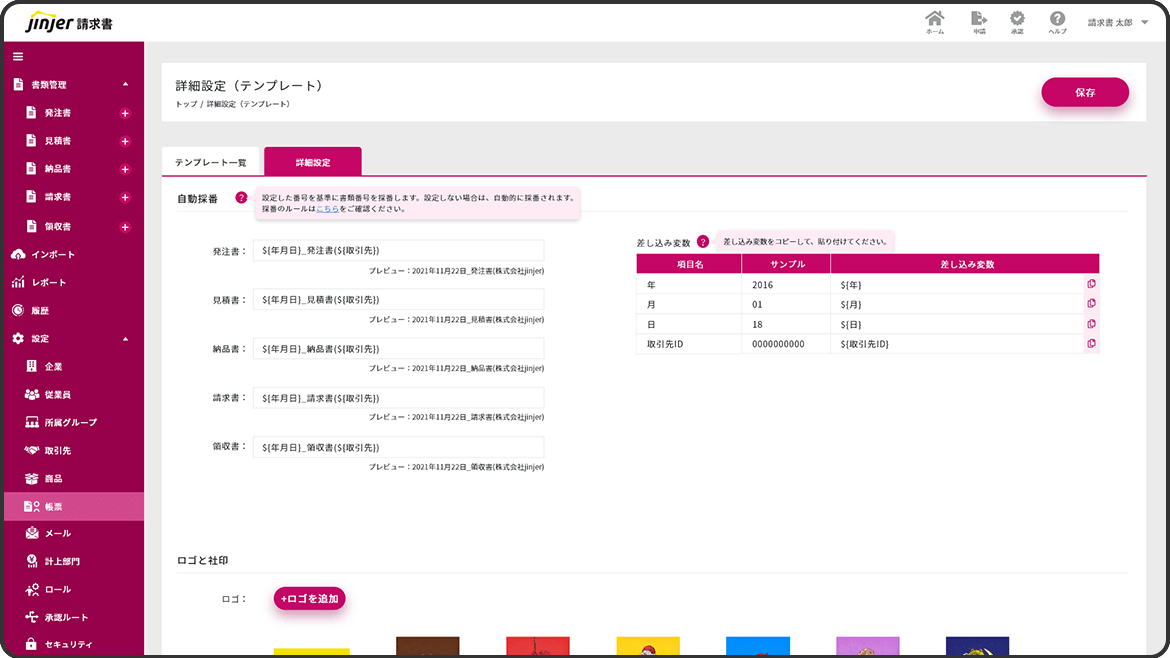The height and width of the screenshot is (658, 1170).
Task: Select 取引先 in the sidebar menu
Action: tap(58, 451)
